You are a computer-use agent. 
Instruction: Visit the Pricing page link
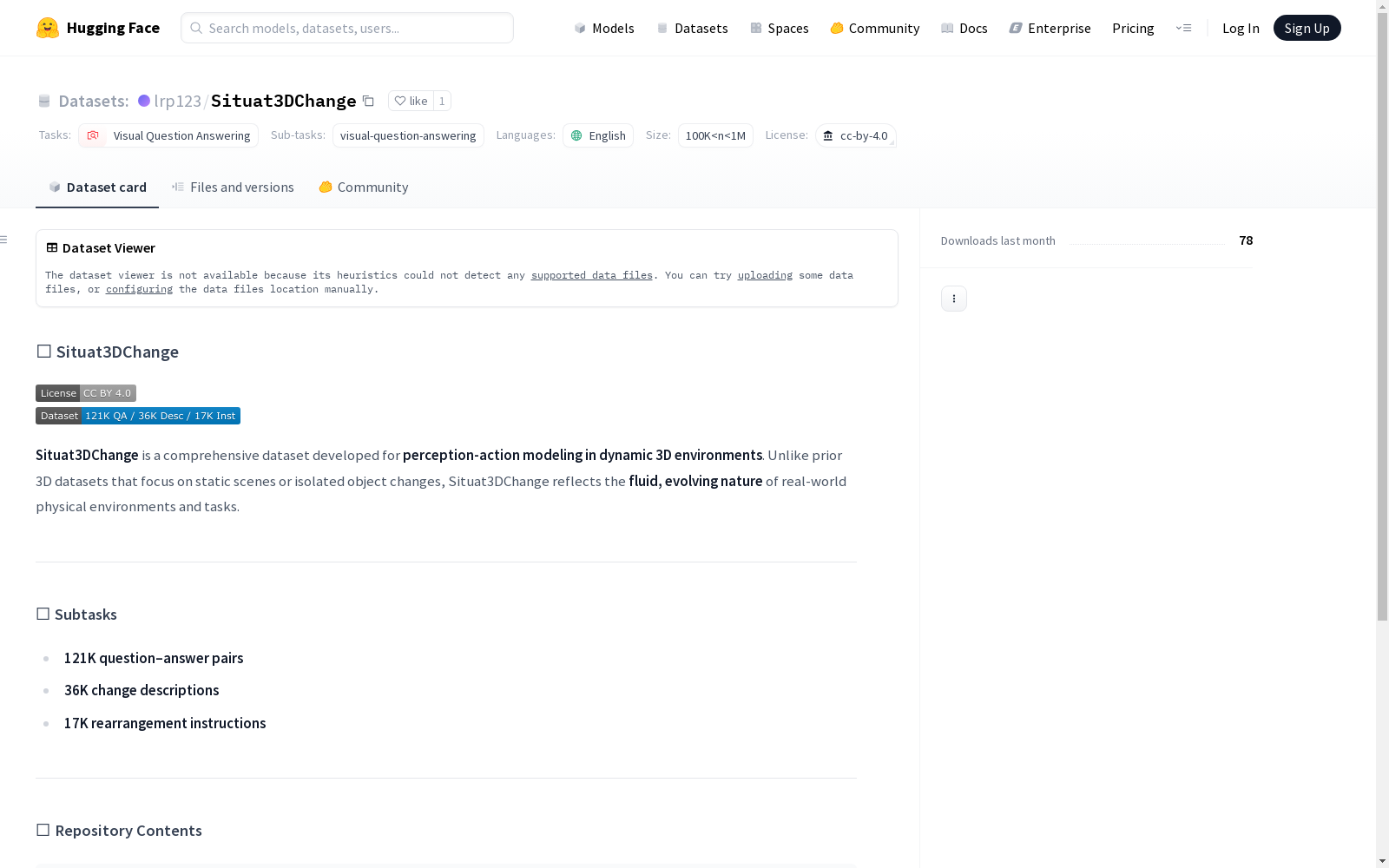click(x=1133, y=28)
